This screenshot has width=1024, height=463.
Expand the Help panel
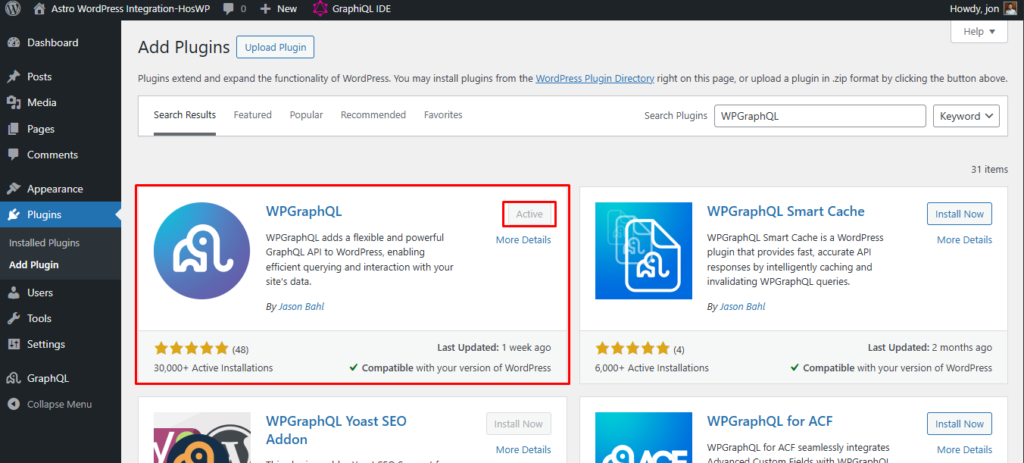point(978,32)
